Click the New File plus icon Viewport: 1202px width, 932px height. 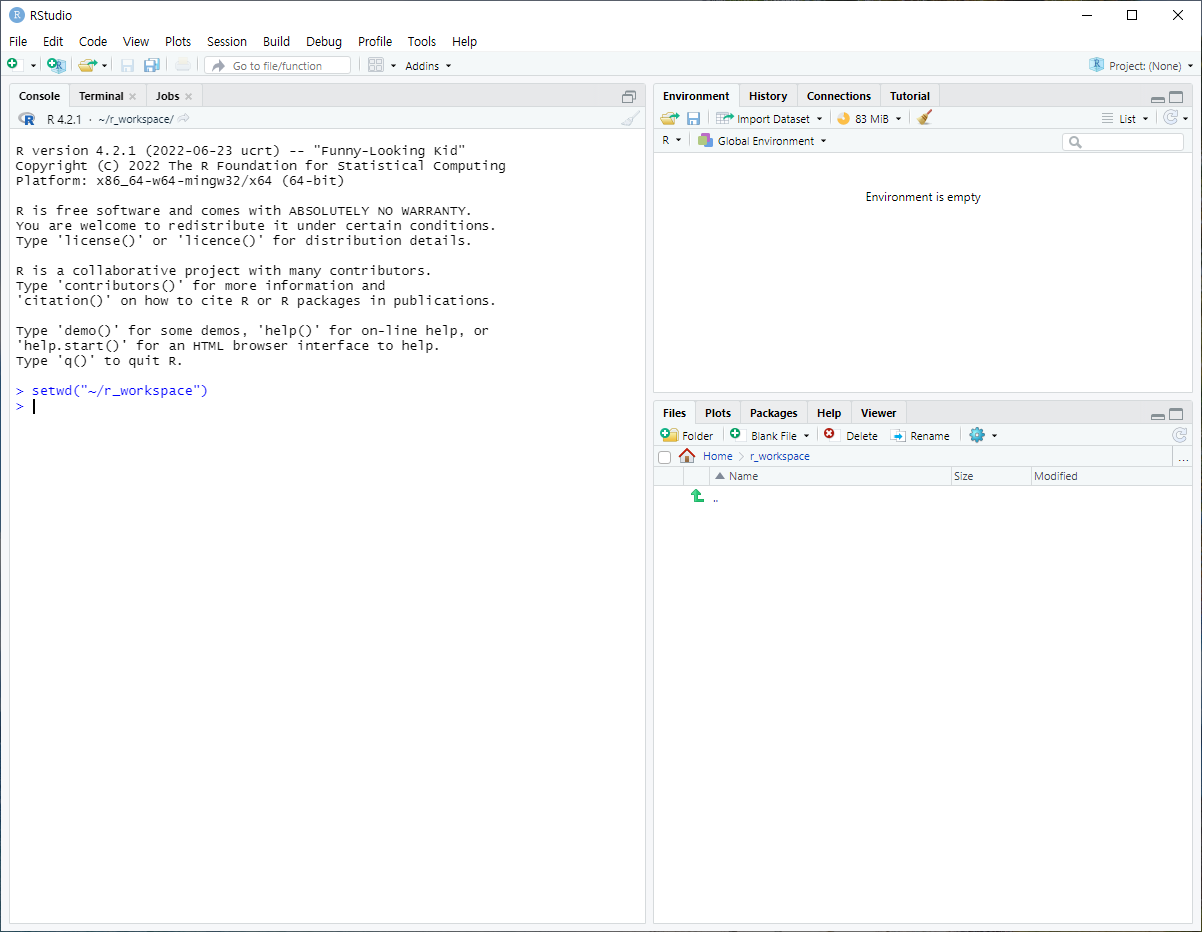[13, 65]
